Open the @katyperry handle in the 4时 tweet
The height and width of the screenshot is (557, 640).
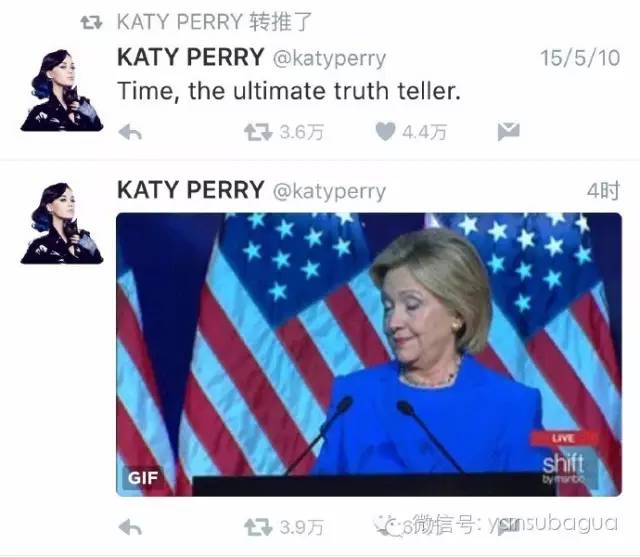tap(329, 191)
